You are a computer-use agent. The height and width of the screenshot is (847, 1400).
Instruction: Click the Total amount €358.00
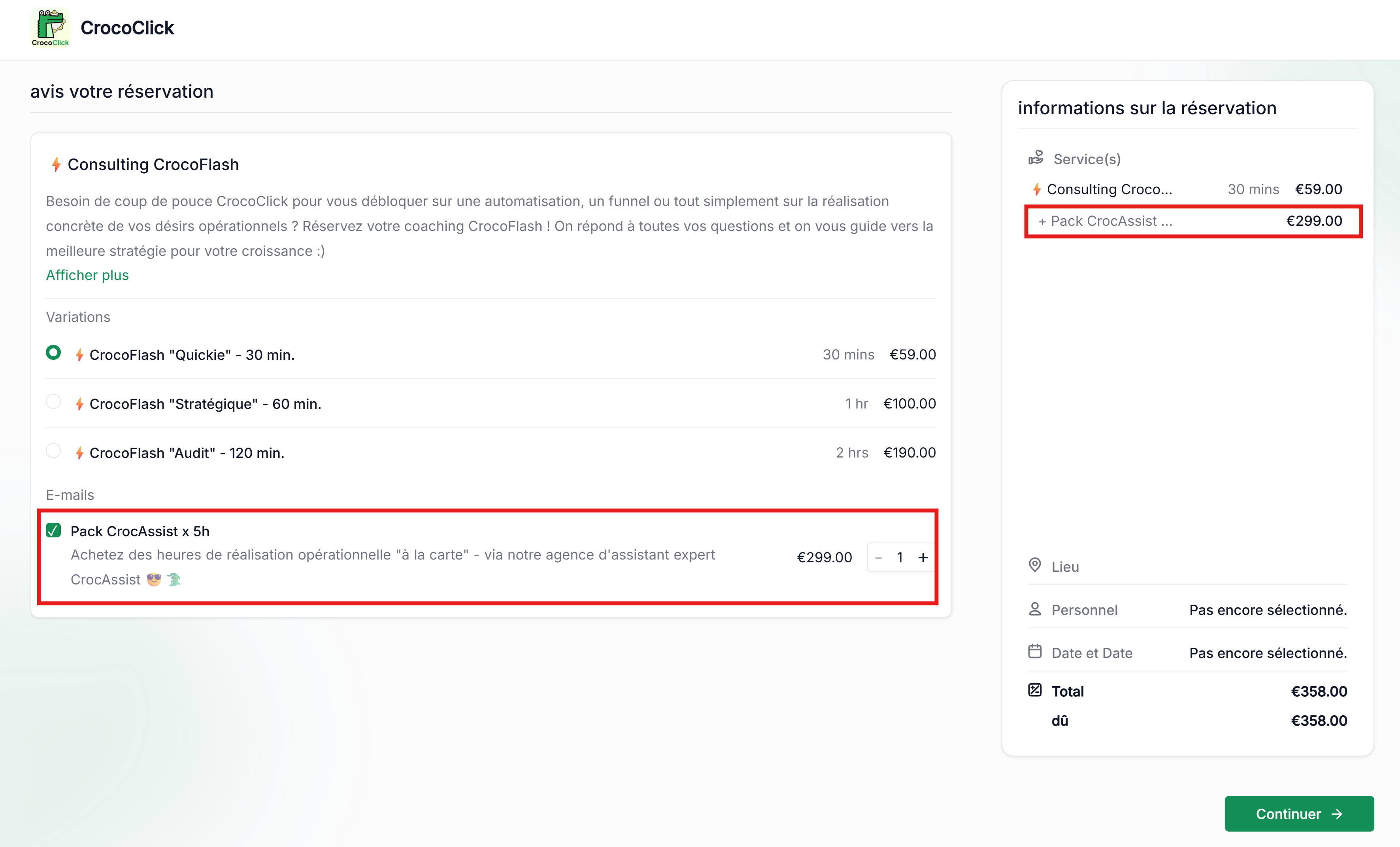pyautogui.click(x=1319, y=691)
